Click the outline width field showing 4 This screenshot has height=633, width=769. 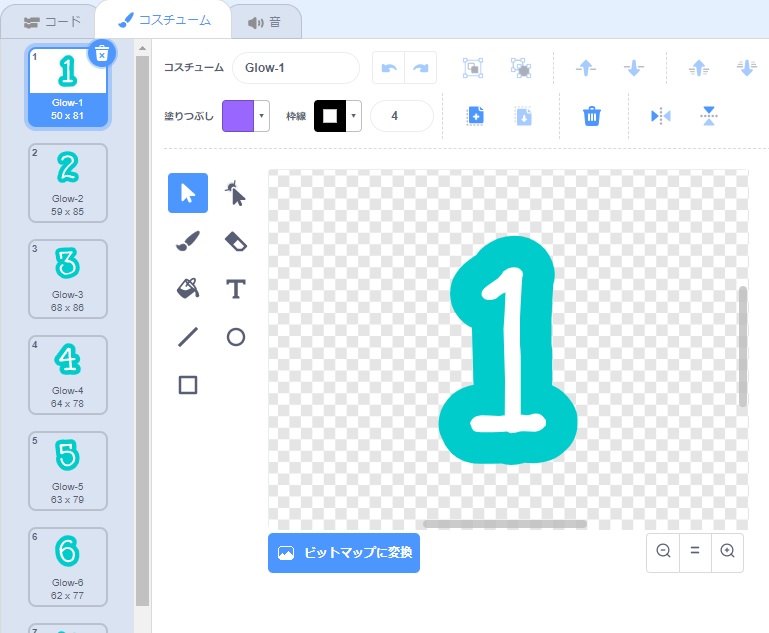point(402,116)
